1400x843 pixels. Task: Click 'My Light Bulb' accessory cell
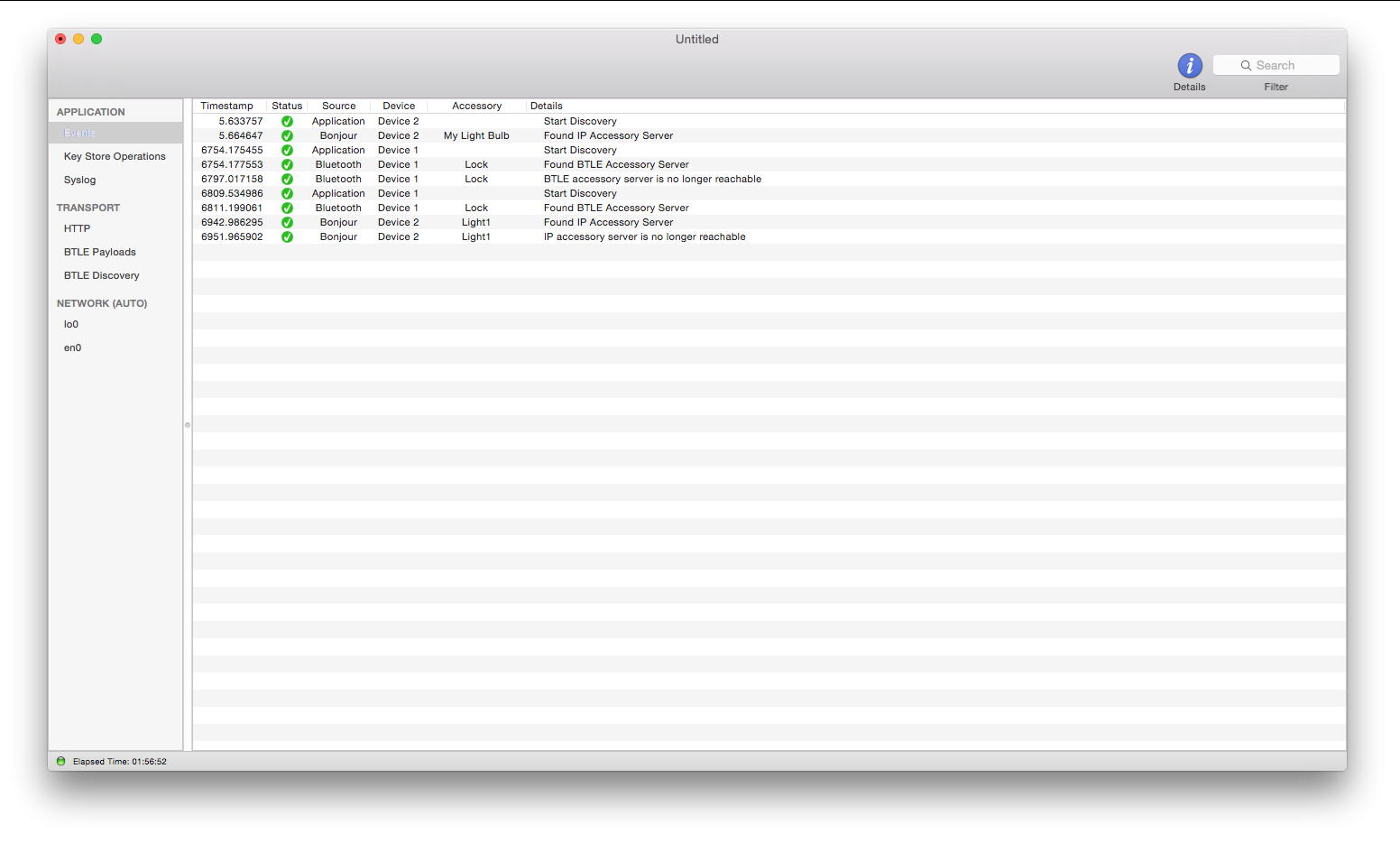476,135
